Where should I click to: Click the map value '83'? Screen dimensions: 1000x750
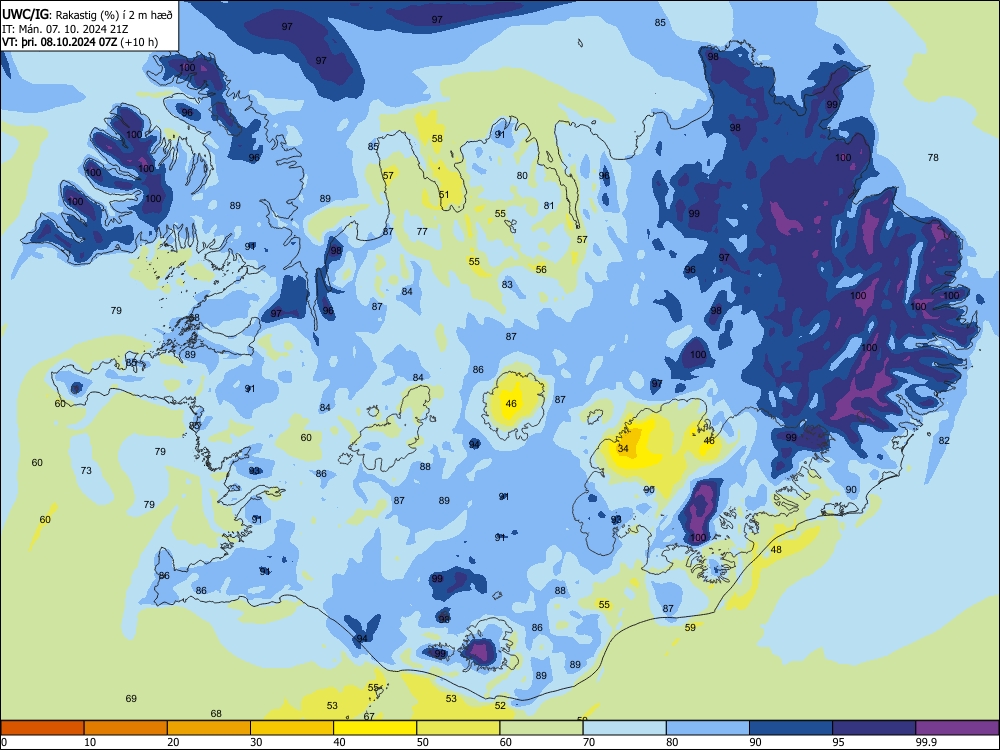point(507,284)
